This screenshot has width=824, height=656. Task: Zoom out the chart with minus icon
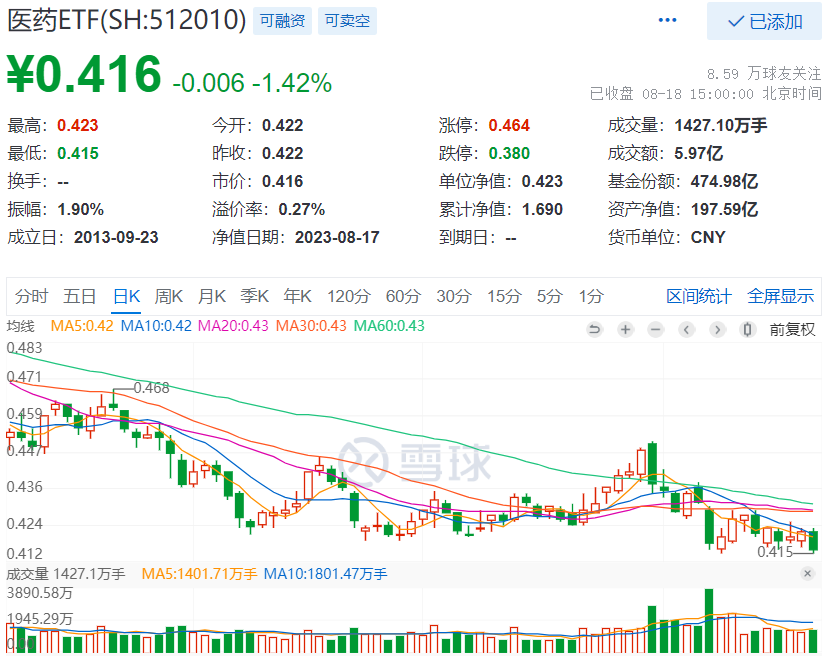pyautogui.click(x=656, y=330)
